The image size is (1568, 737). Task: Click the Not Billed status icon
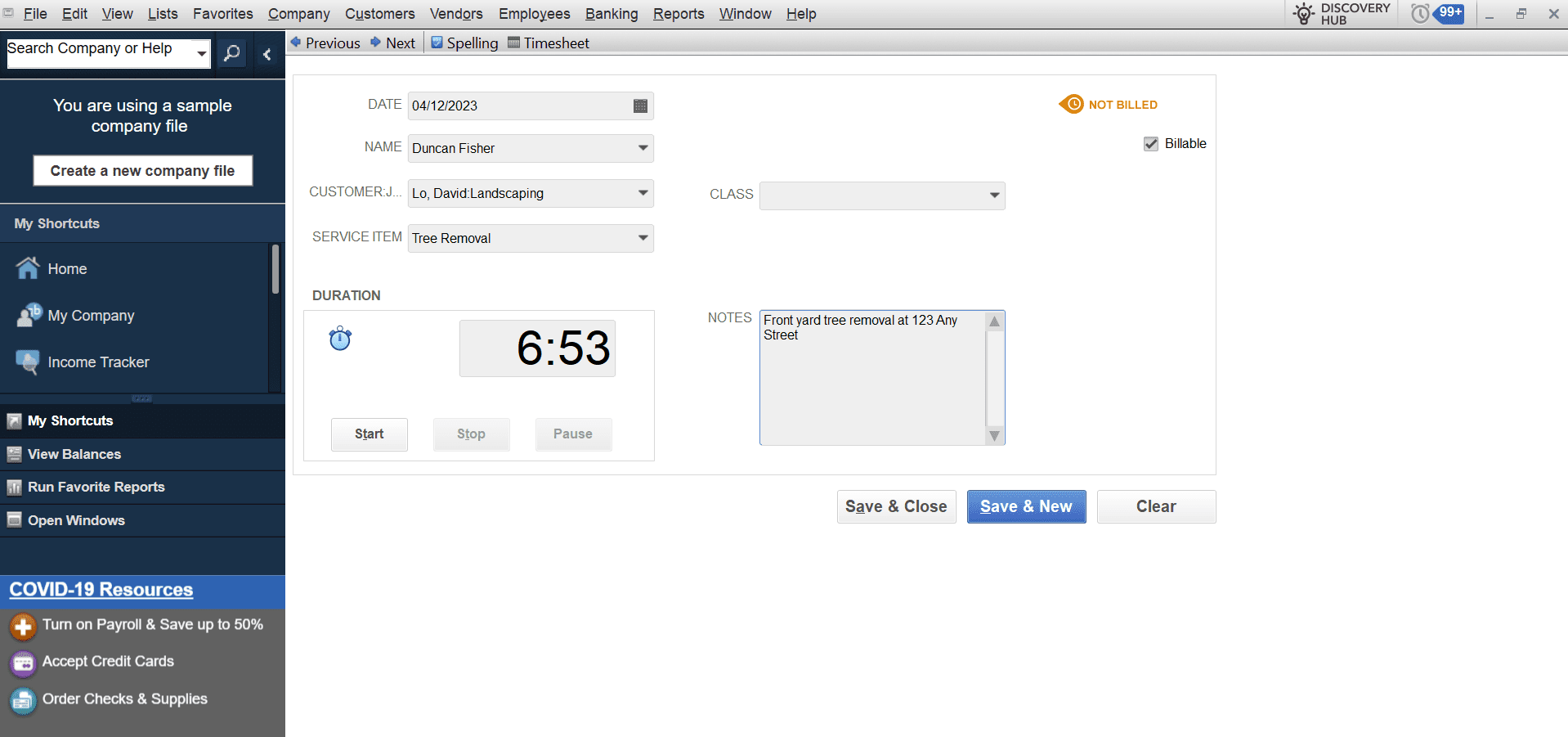1071,104
